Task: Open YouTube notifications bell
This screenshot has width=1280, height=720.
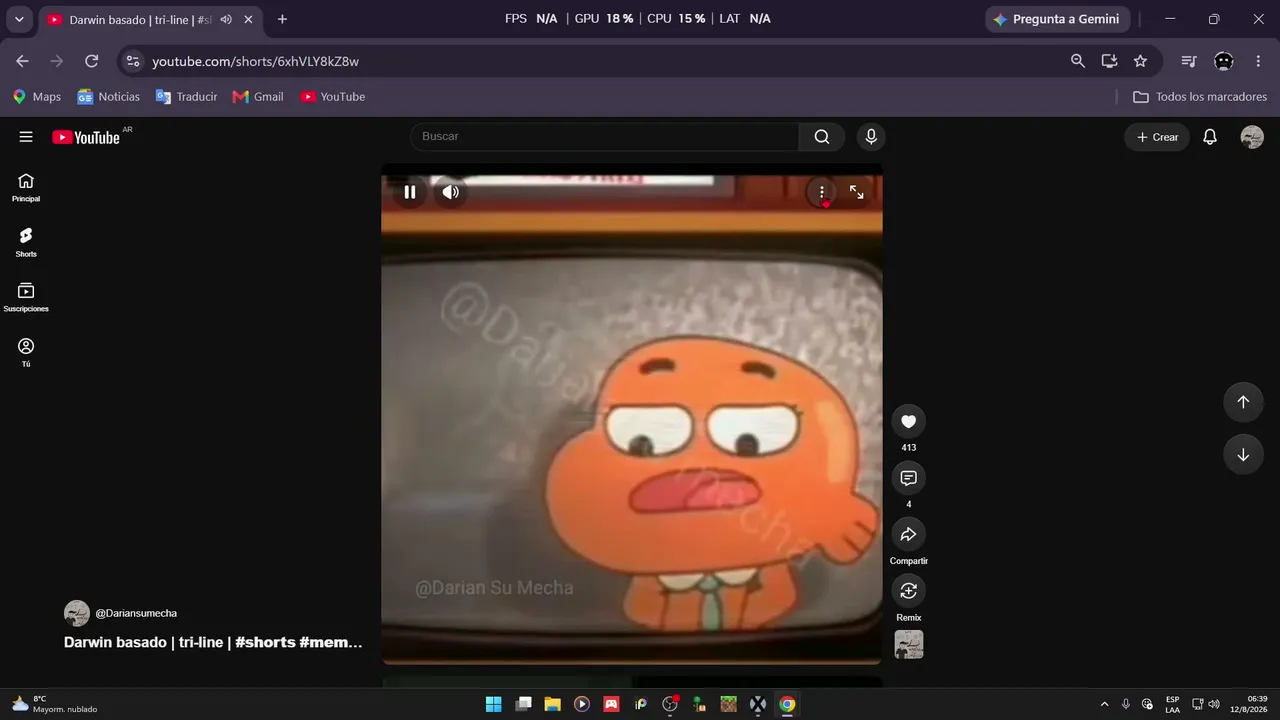Action: point(1210,137)
